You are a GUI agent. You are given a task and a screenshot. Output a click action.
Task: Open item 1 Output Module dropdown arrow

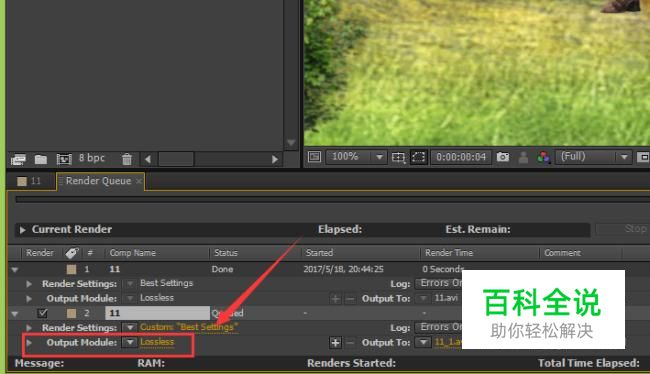pyautogui.click(x=130, y=298)
